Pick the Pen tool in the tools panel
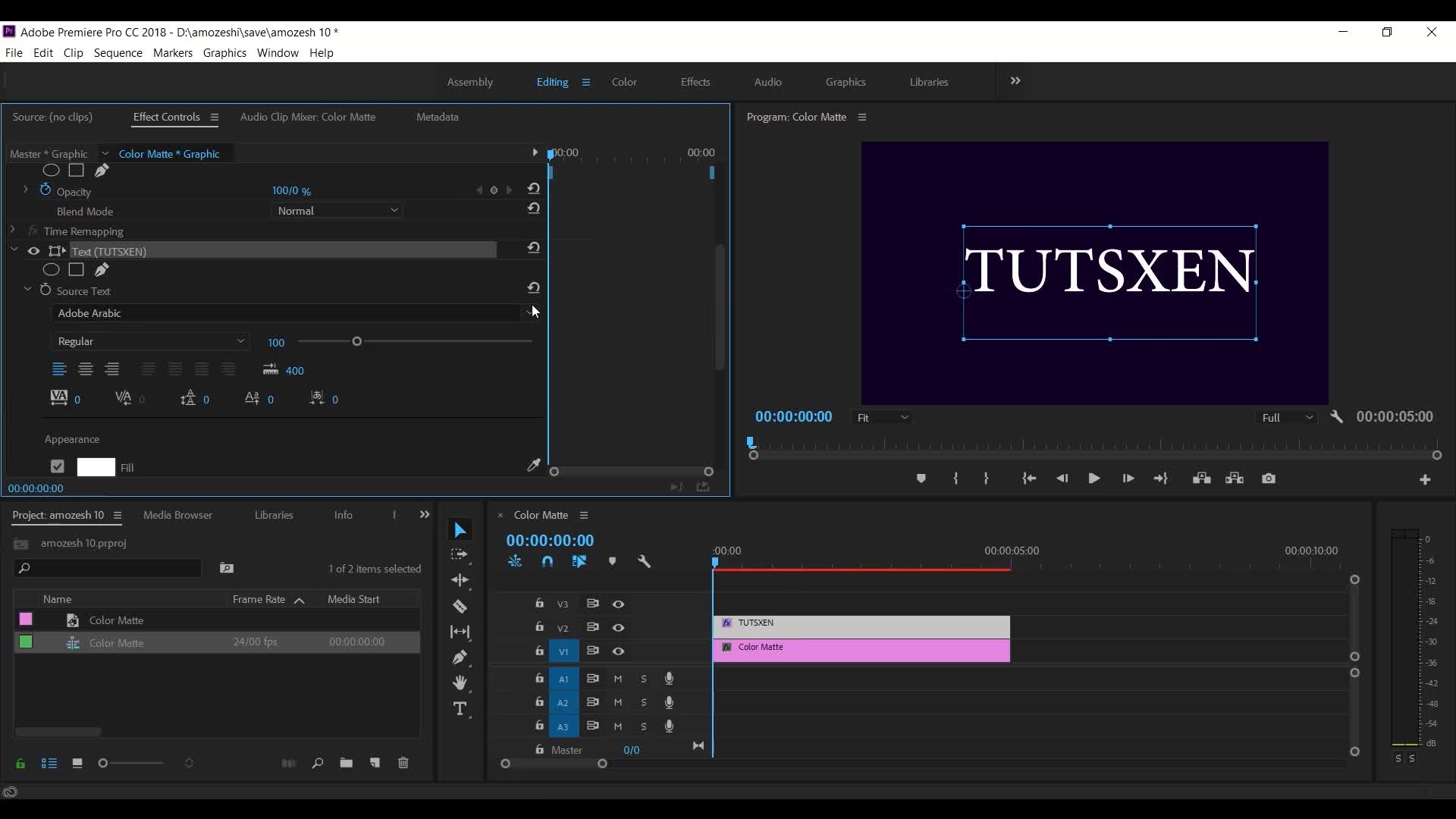The image size is (1456, 819). coord(460,657)
